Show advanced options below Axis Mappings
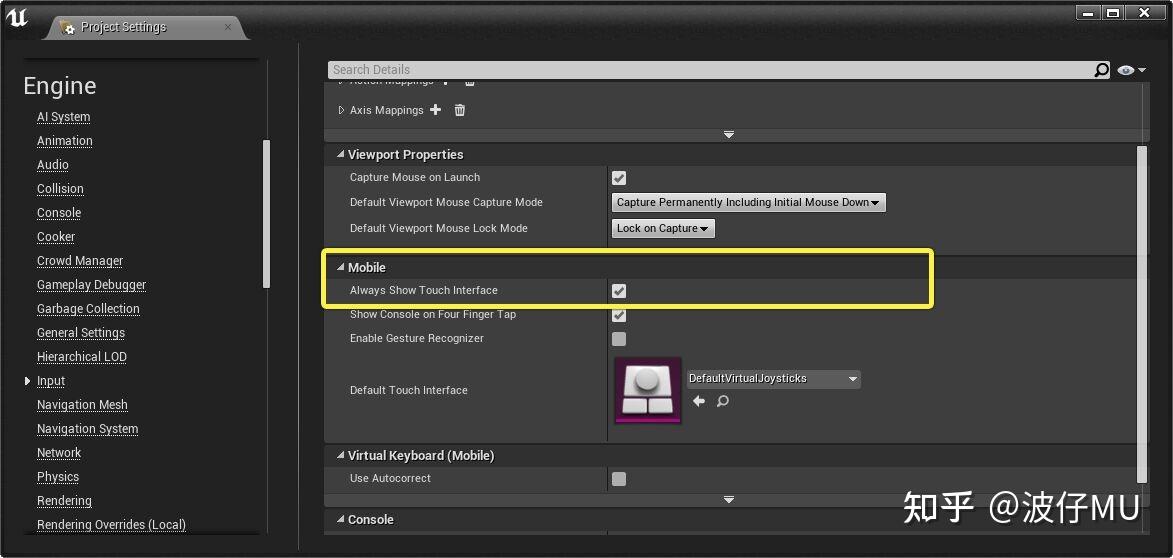The height and width of the screenshot is (558, 1173). (x=729, y=135)
